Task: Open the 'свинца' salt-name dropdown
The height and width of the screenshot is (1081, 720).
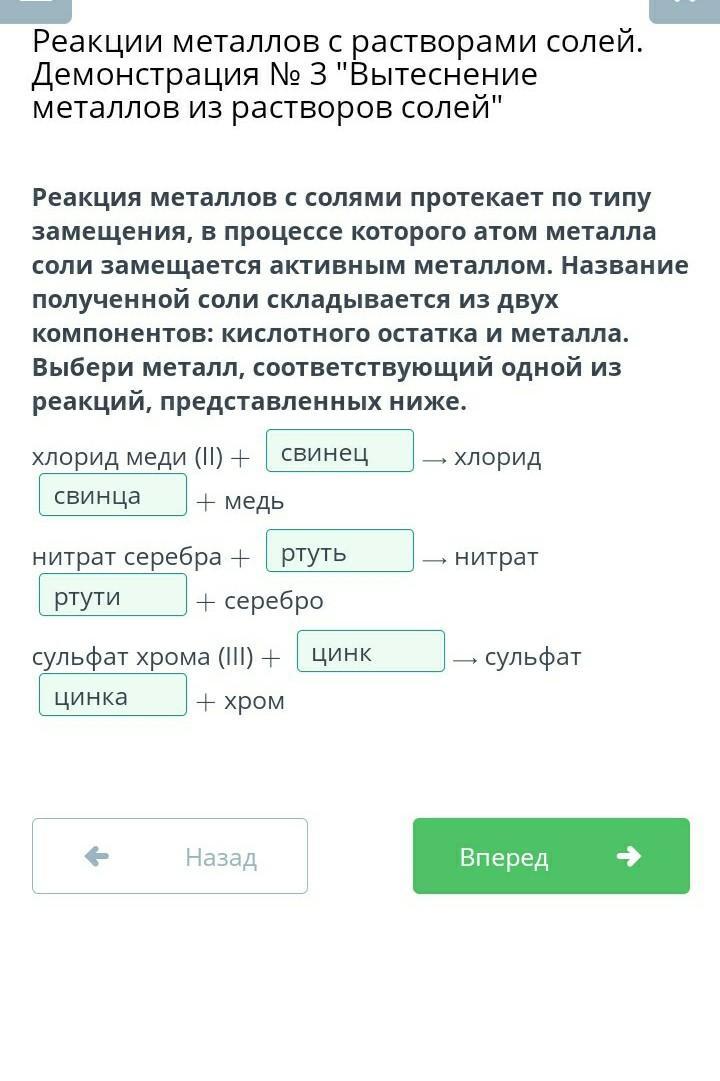Action: click(113, 494)
